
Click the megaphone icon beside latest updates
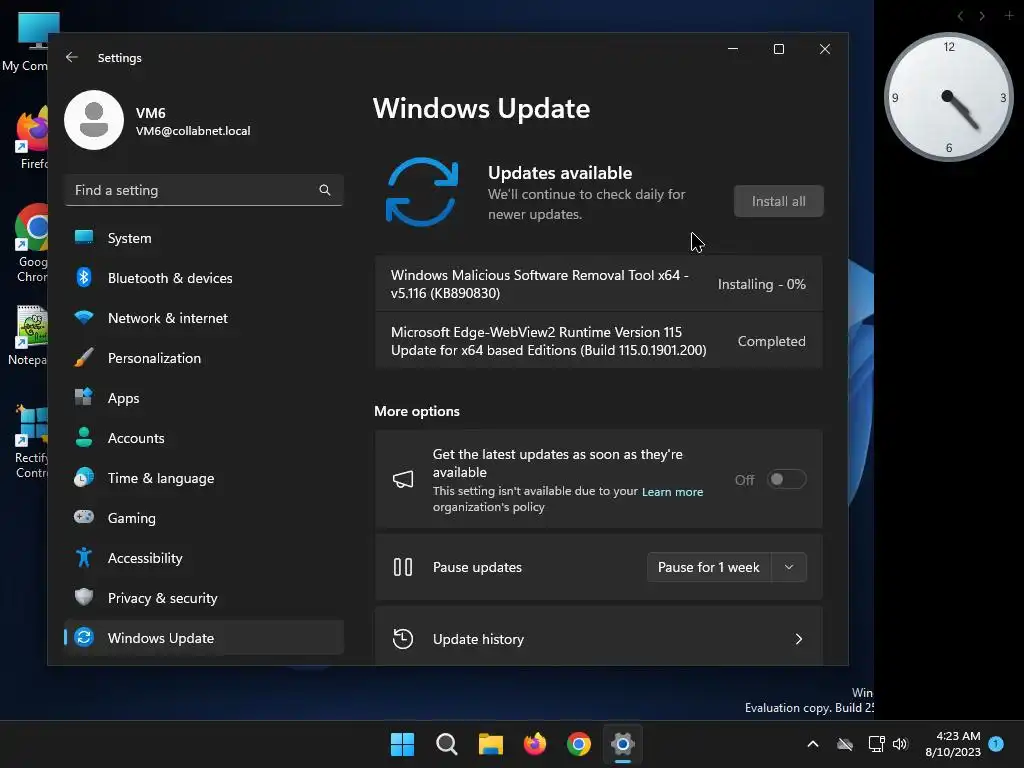pos(403,479)
